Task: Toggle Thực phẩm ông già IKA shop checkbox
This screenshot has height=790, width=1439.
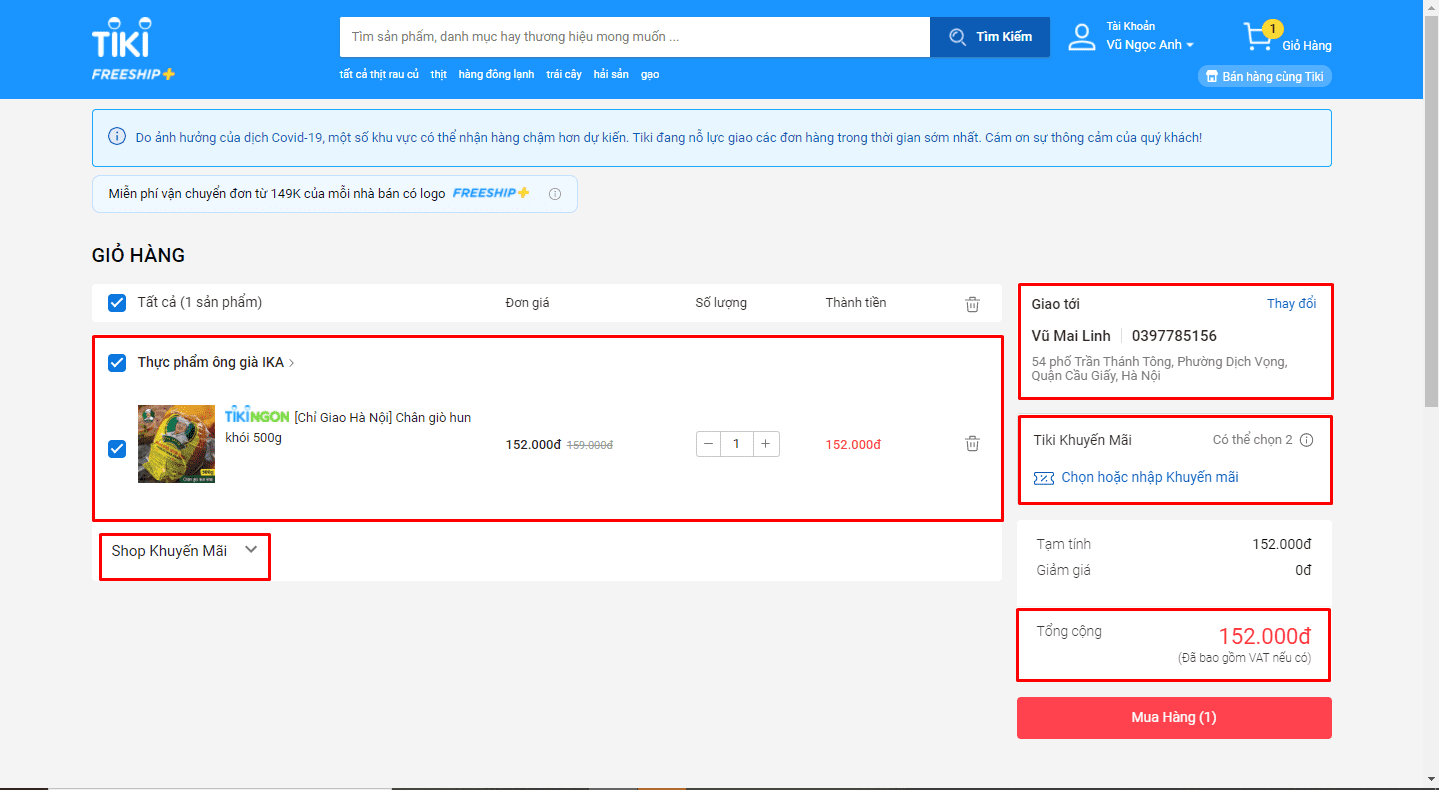Action: pos(117,363)
